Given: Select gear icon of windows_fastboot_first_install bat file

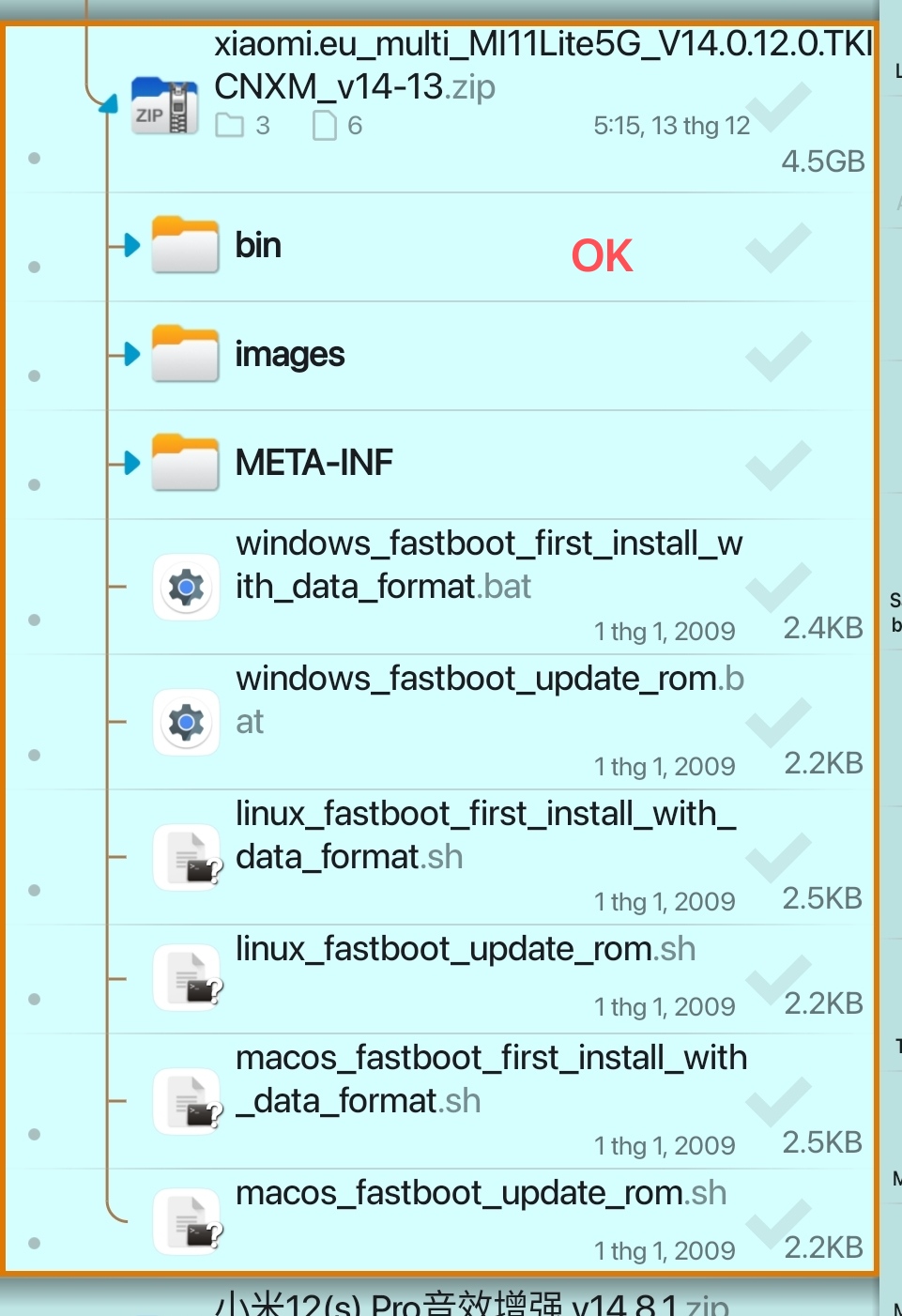Looking at the screenshot, I should tap(186, 588).
